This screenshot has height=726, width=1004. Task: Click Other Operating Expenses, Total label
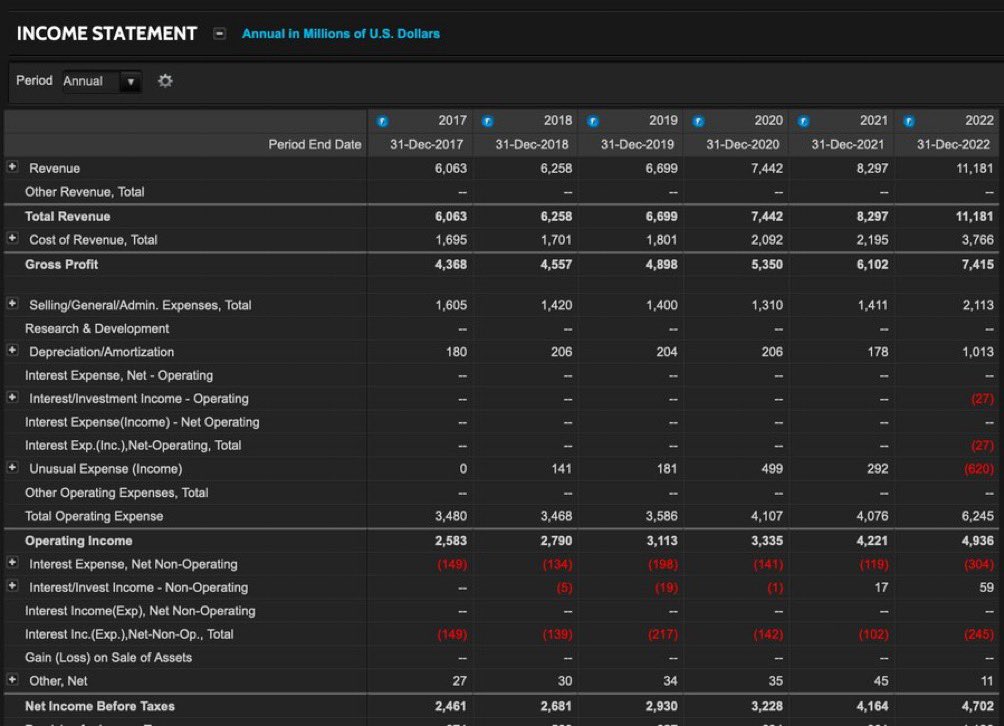116,493
